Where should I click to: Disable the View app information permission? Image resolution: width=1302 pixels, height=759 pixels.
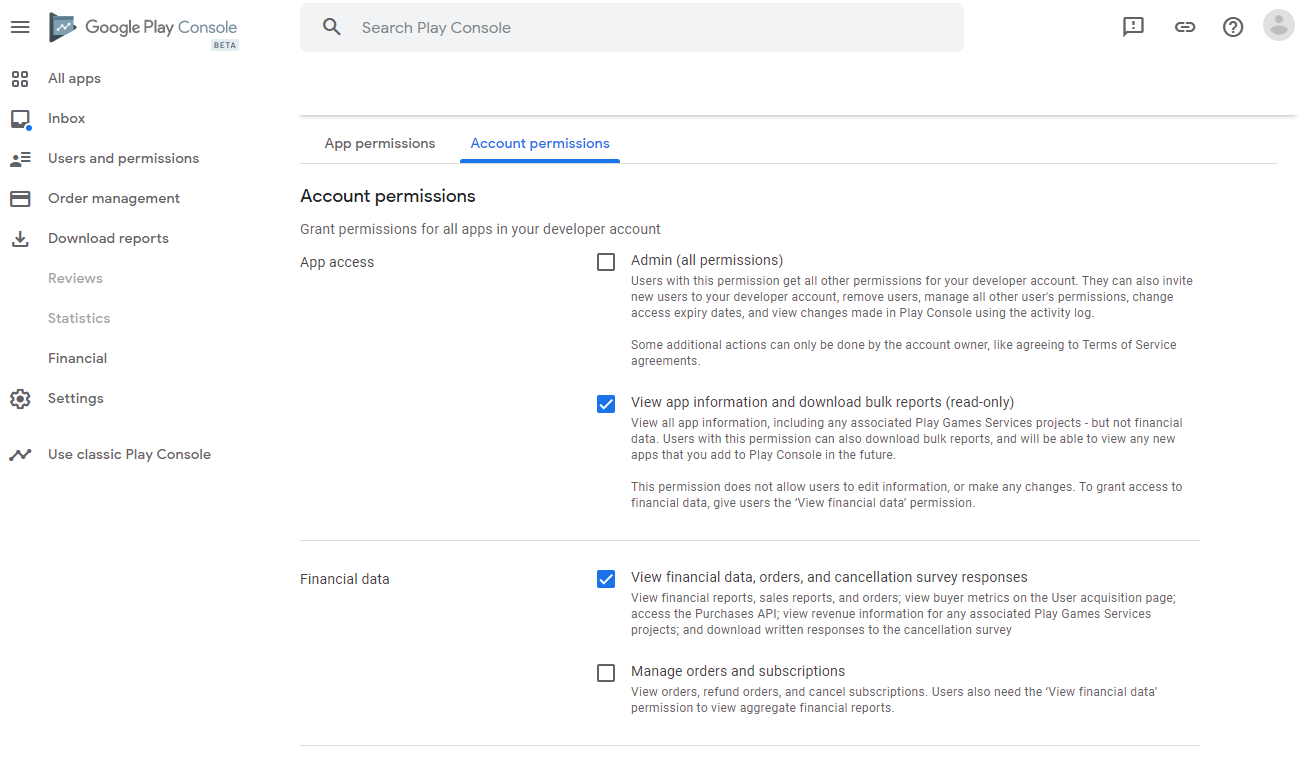(606, 404)
